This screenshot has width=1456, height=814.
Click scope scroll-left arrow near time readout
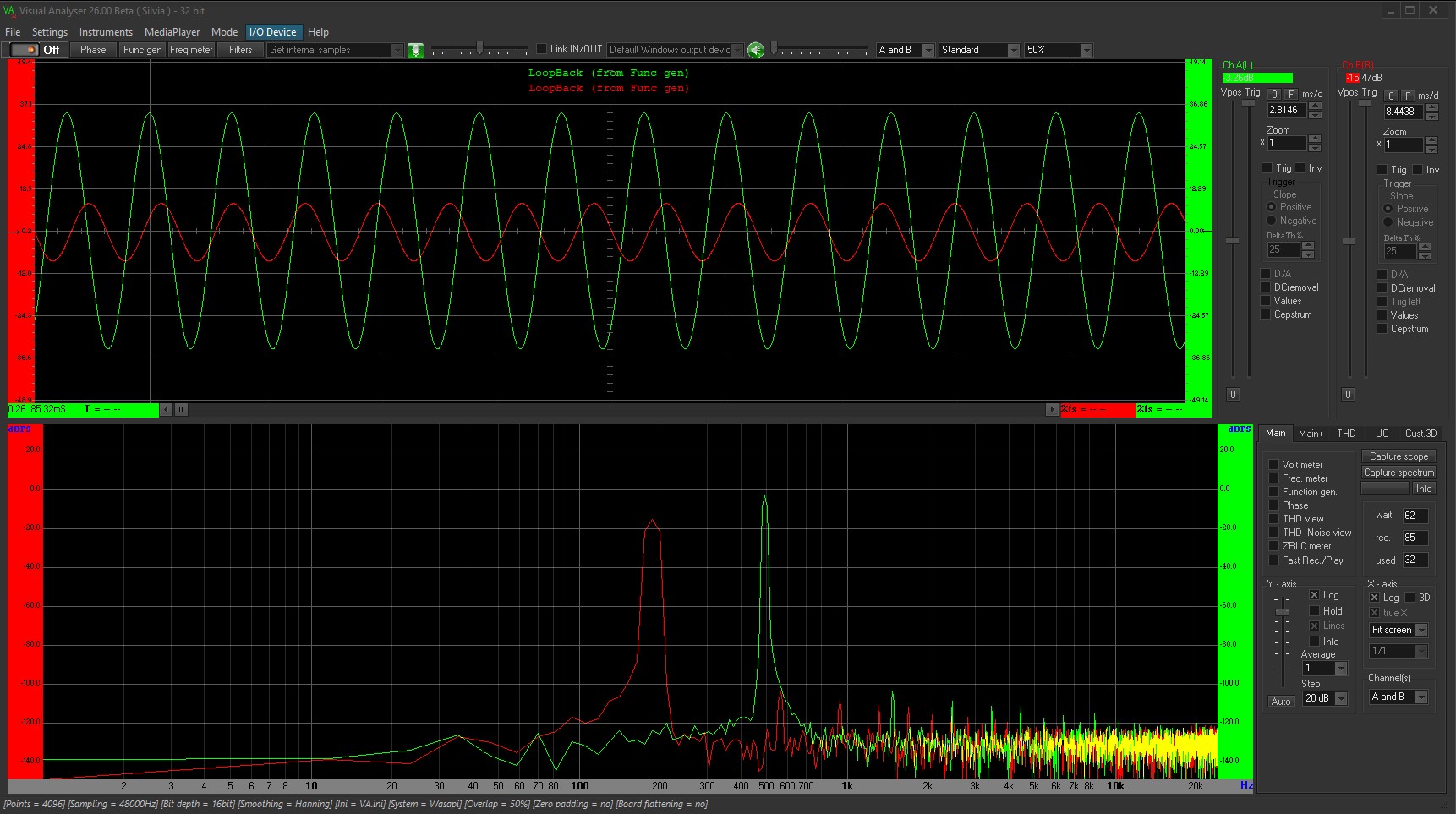point(167,410)
